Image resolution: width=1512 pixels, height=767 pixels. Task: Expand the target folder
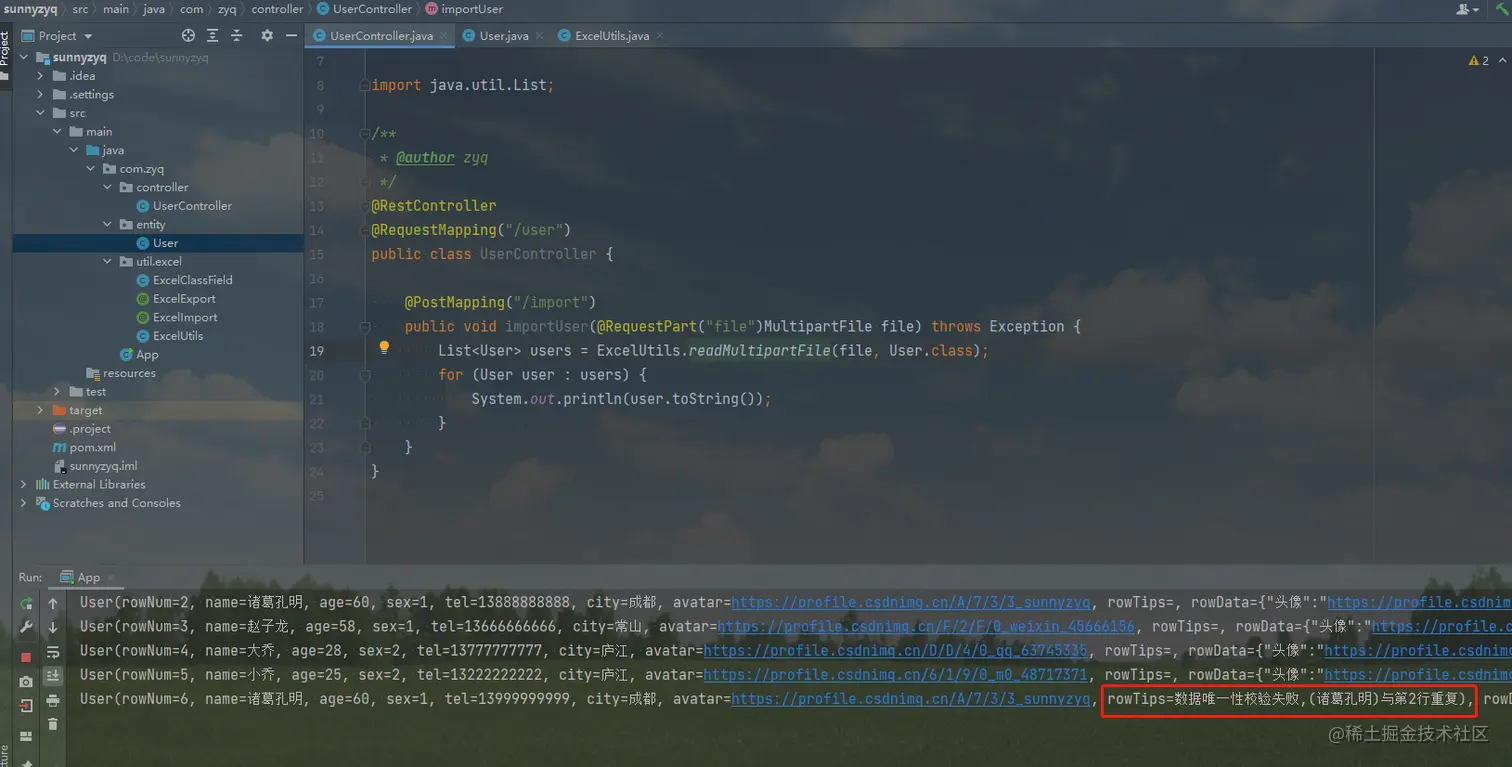point(40,410)
